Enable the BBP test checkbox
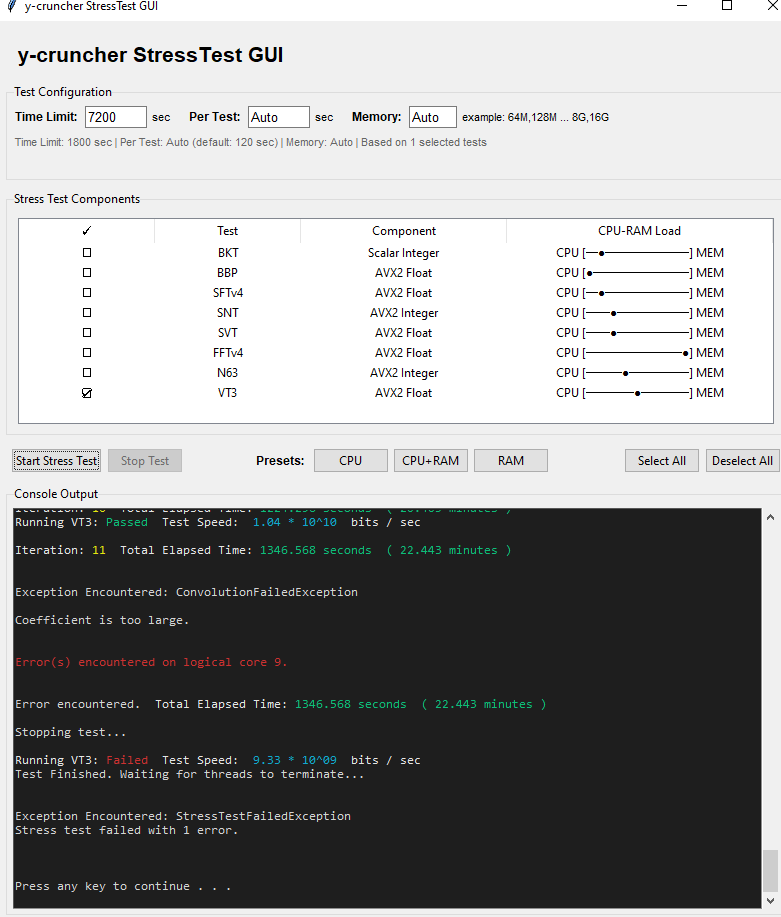The image size is (781, 917). coord(87,273)
